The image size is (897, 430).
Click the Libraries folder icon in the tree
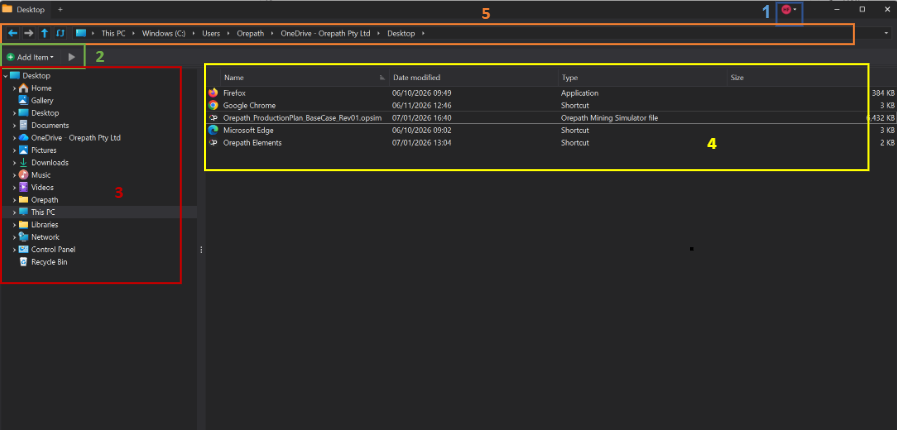23,225
